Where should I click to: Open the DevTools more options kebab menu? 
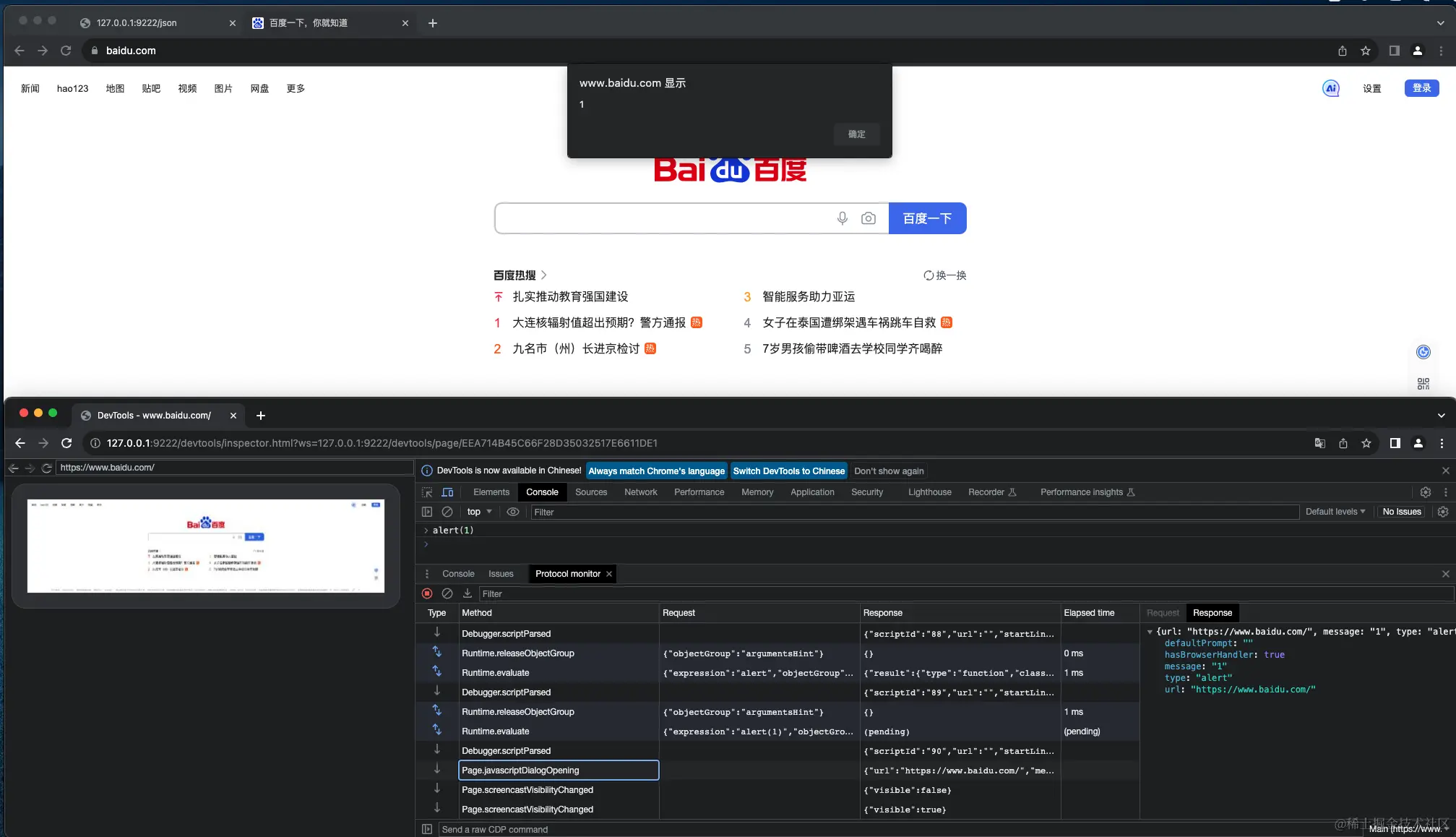[1445, 492]
